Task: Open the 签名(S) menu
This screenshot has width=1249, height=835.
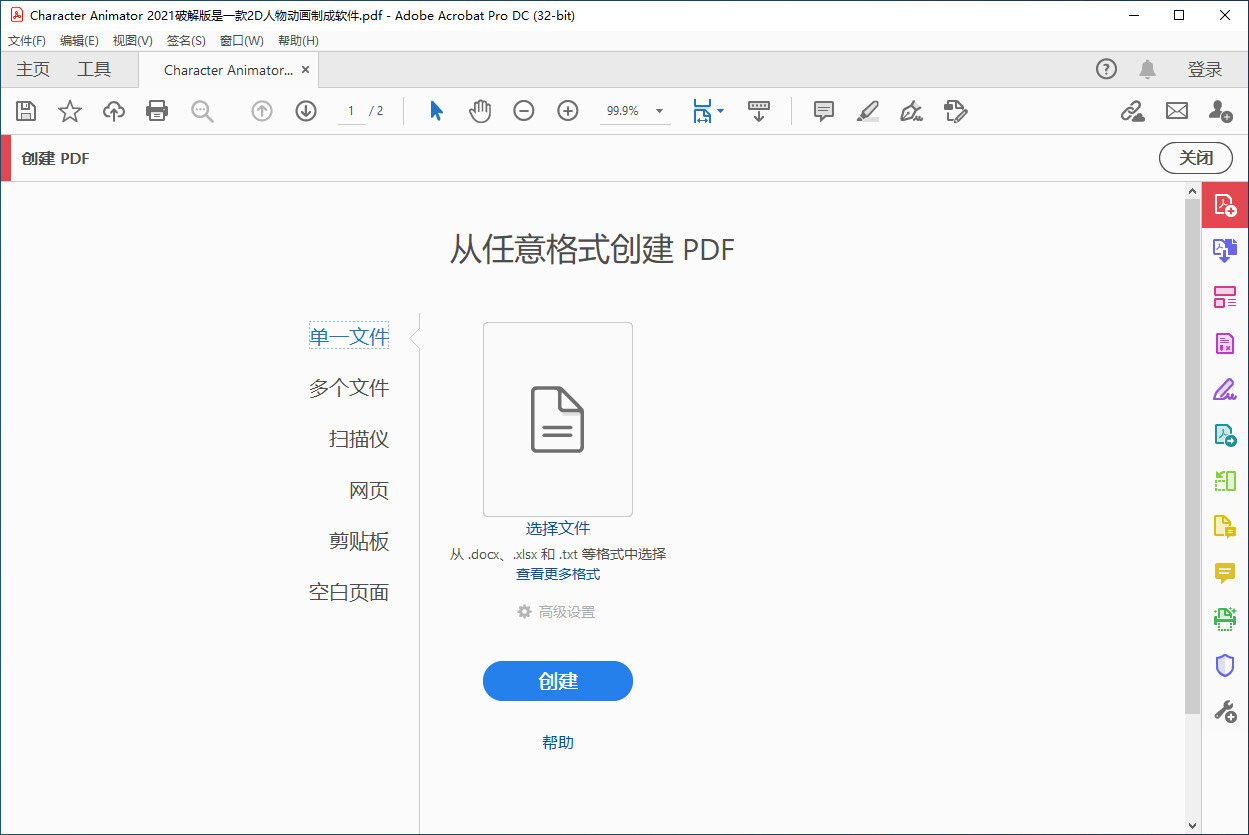Action: coord(186,41)
